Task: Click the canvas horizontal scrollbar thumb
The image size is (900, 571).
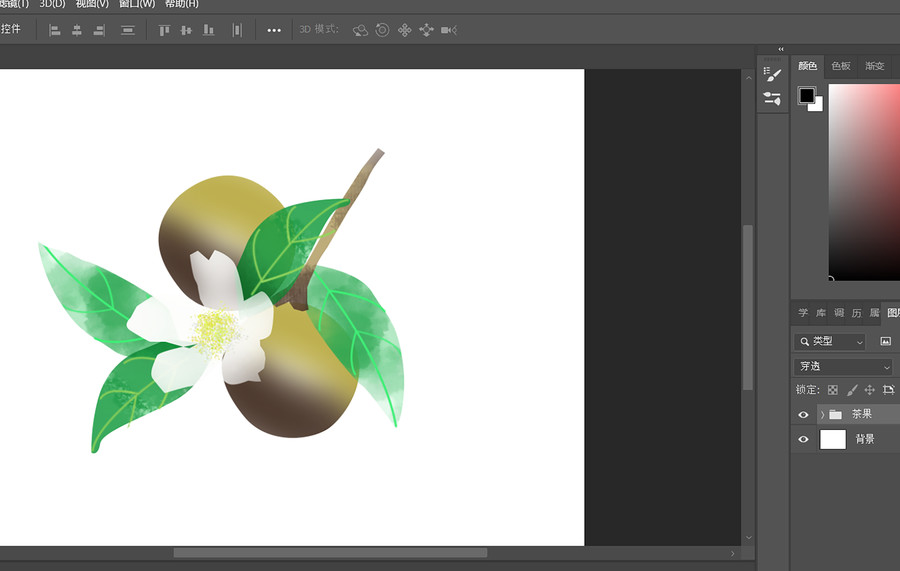Action: [x=331, y=553]
